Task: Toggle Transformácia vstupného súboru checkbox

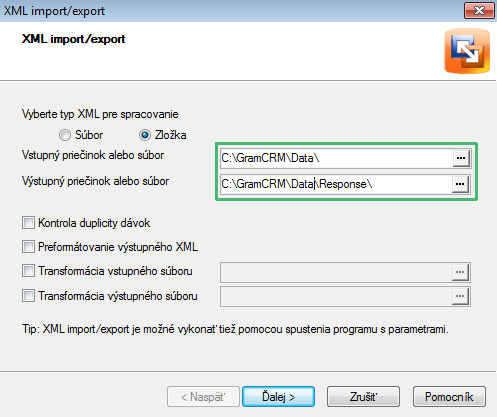Action: (x=28, y=271)
